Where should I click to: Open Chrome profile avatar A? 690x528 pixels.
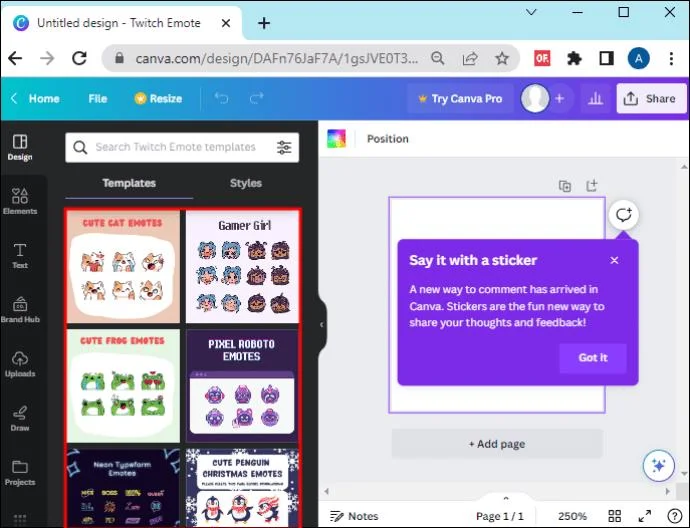tap(639, 58)
